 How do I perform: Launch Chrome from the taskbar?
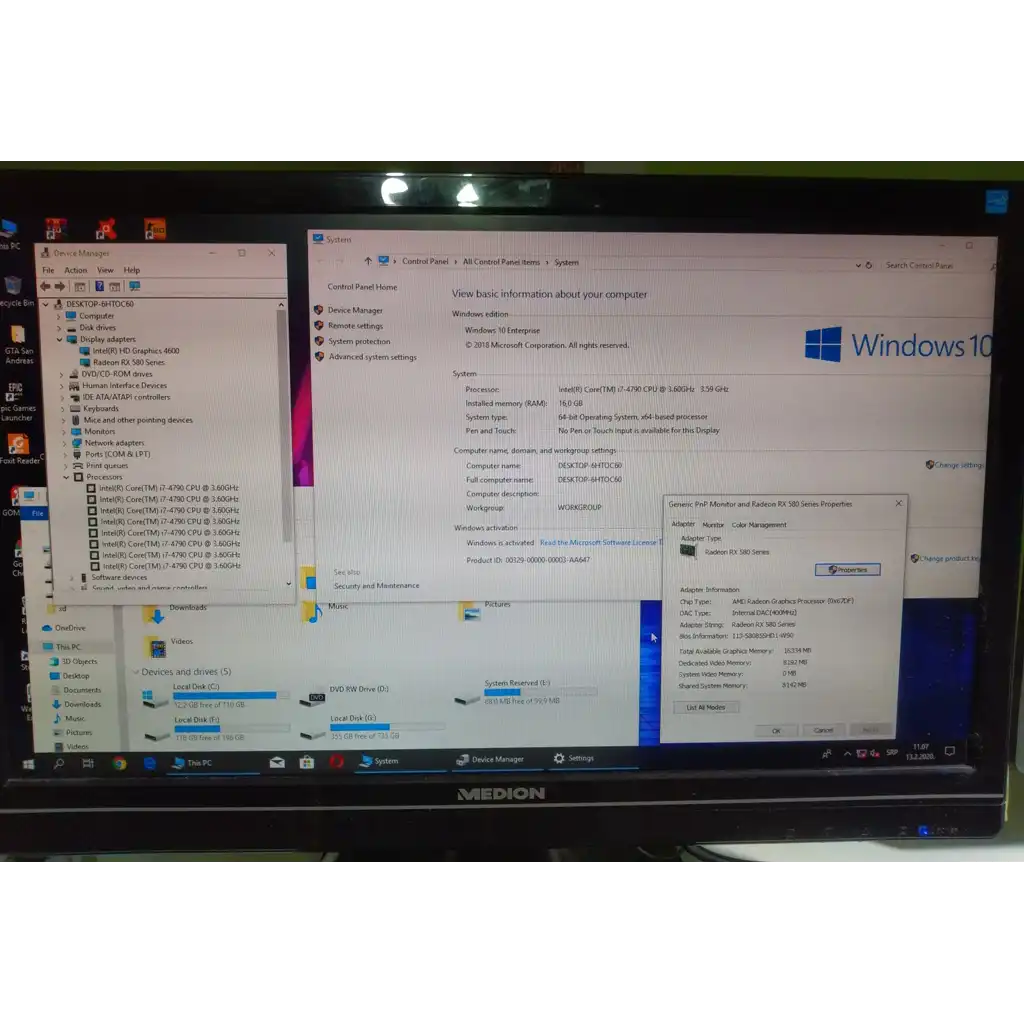tap(119, 763)
